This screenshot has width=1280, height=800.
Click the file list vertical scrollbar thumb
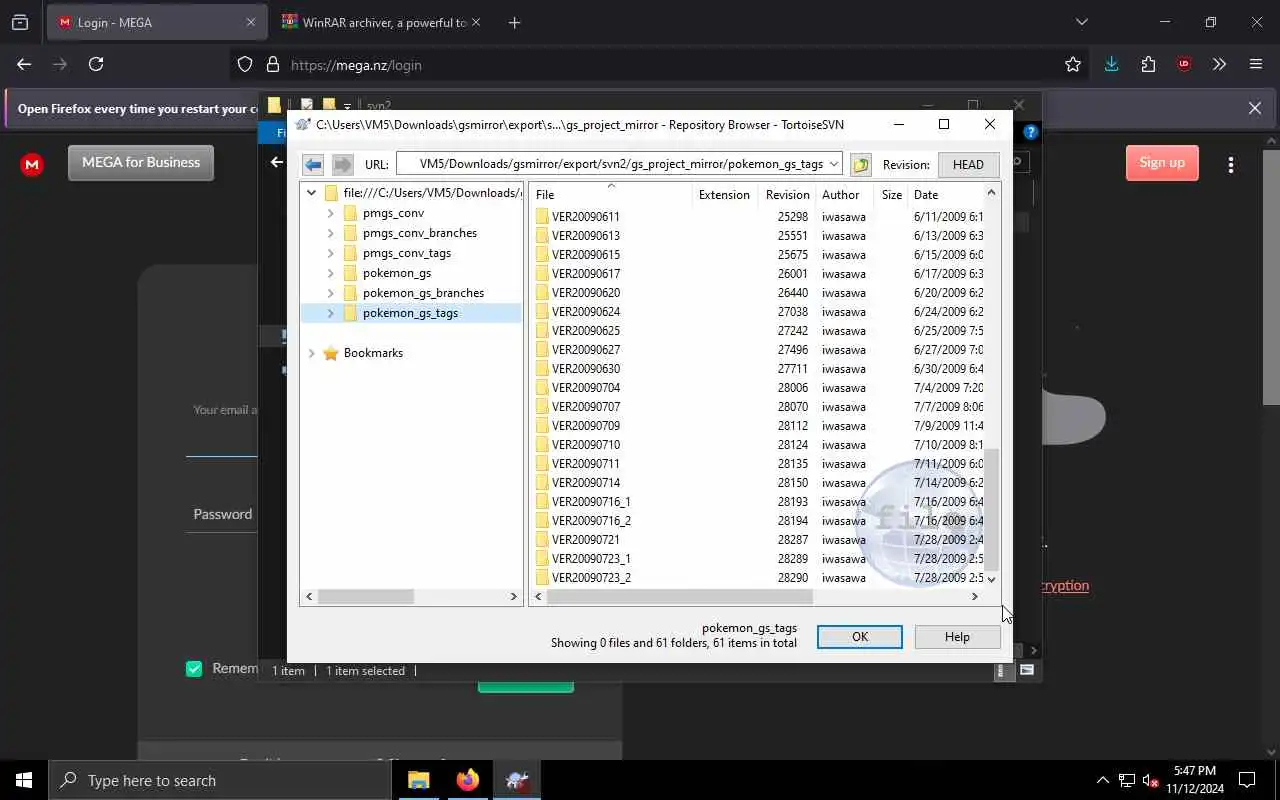pyautogui.click(x=991, y=510)
